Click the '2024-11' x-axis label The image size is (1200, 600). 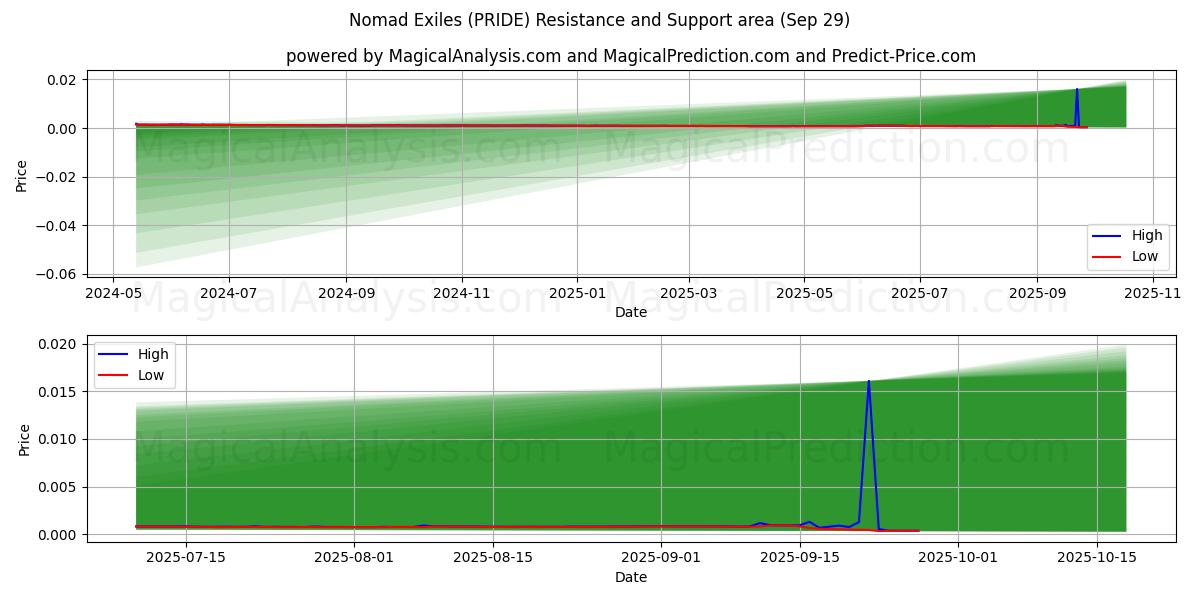coord(462,293)
